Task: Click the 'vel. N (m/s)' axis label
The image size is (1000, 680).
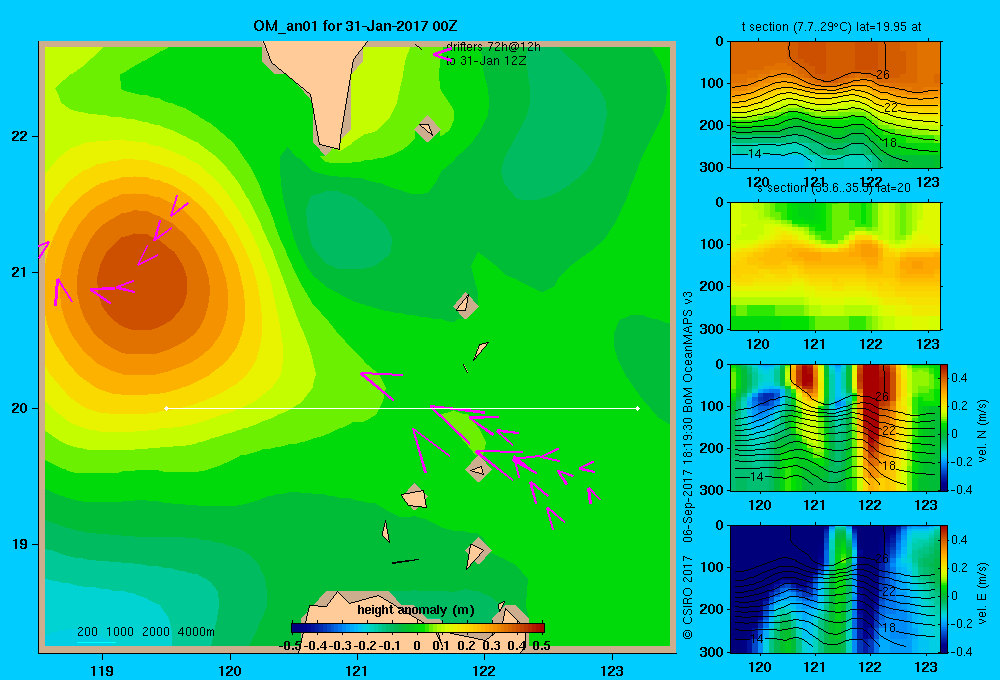Action: pyautogui.click(x=983, y=431)
